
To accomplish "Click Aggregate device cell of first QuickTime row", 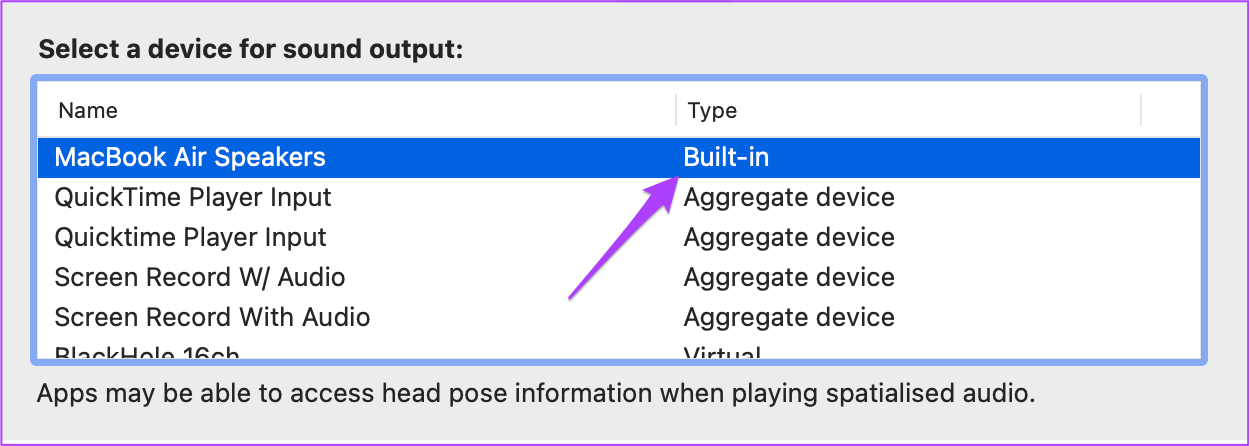I will coord(789,197).
